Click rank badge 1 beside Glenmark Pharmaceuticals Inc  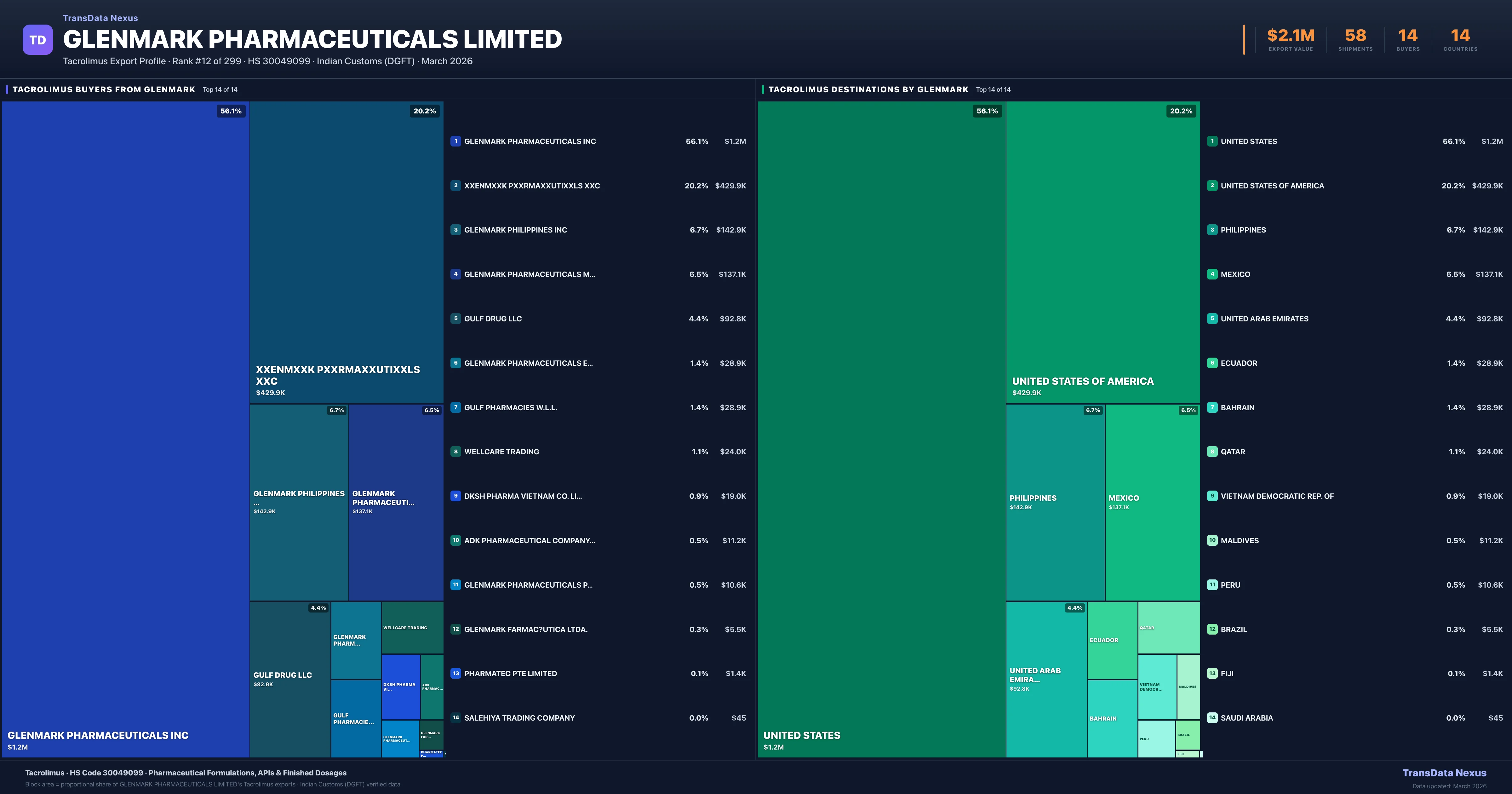[455, 141]
